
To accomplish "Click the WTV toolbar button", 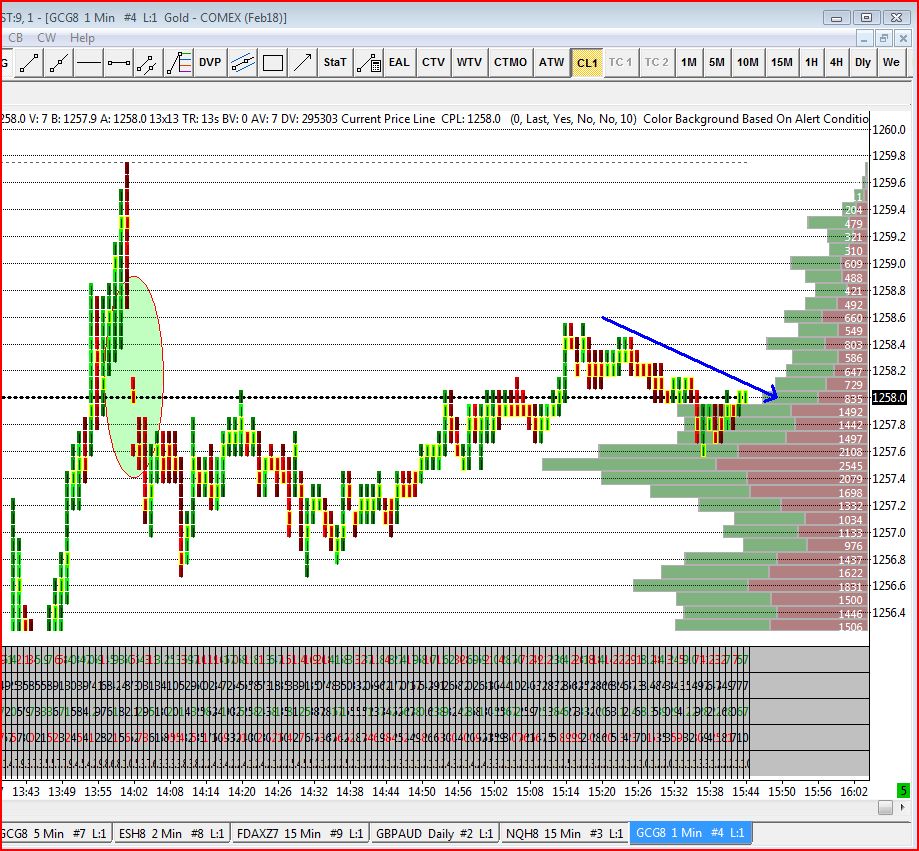I will [x=469, y=62].
